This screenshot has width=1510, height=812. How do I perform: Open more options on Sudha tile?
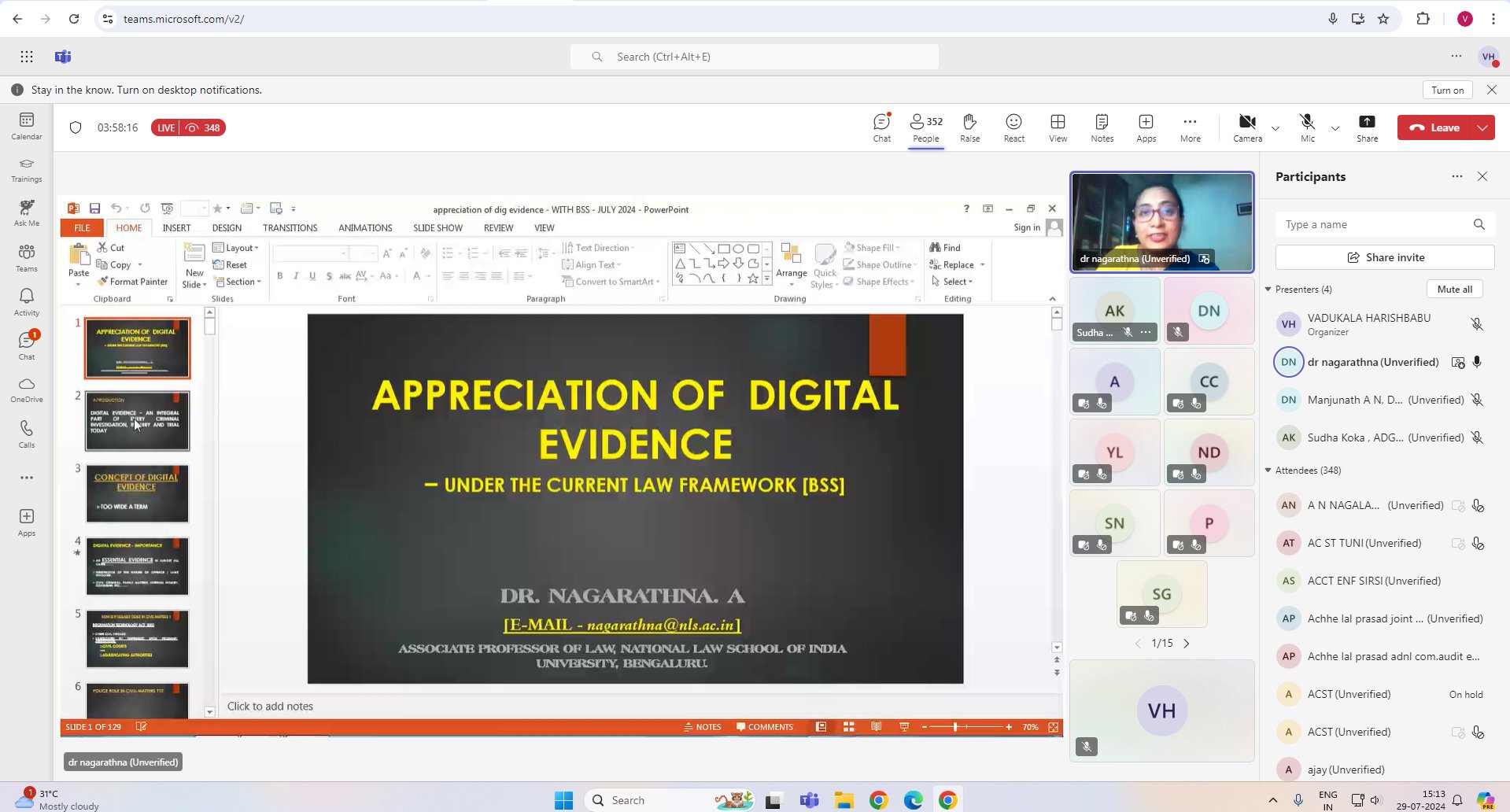pos(1146,332)
